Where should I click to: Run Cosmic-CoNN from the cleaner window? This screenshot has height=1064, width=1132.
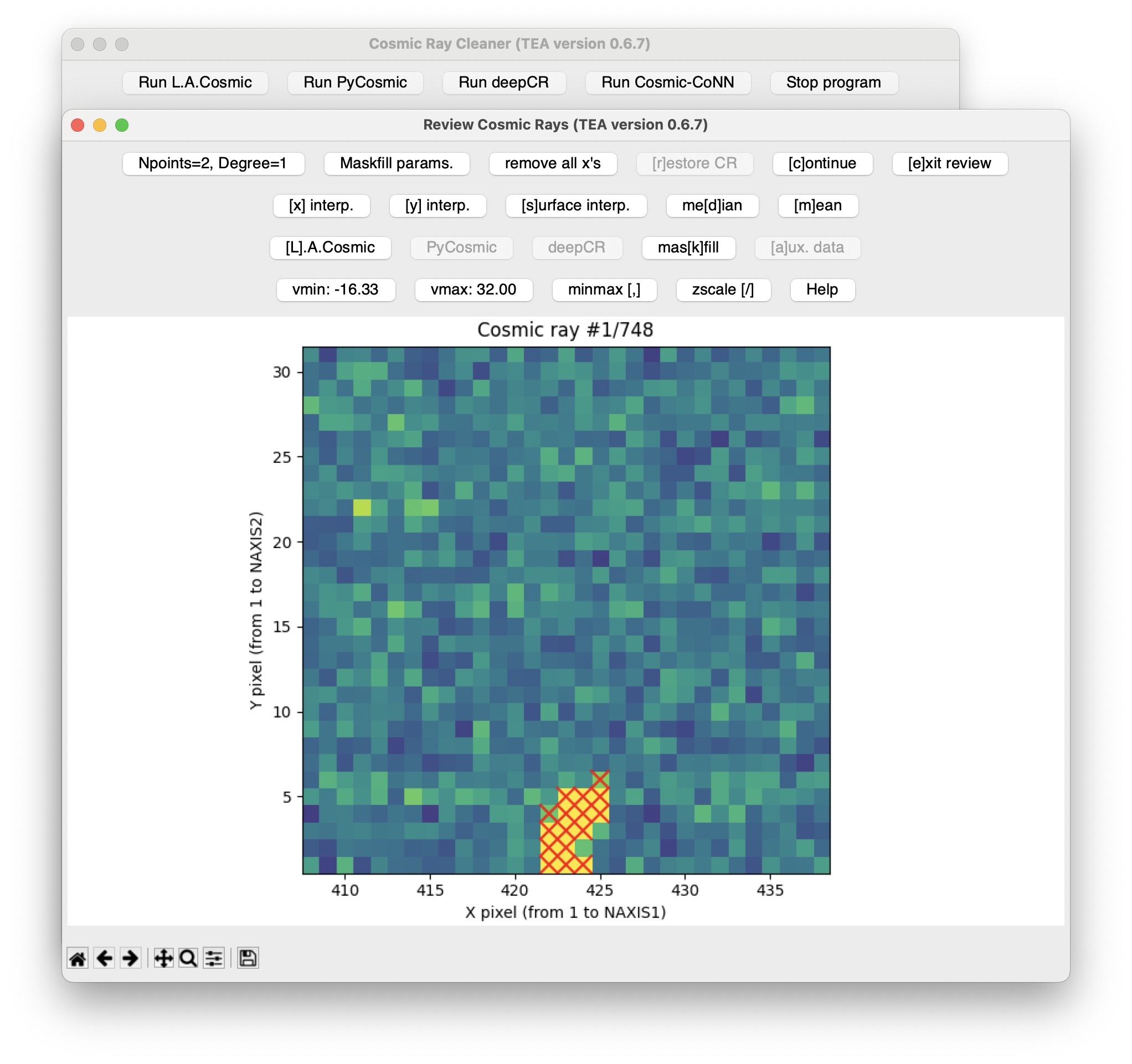tap(668, 82)
